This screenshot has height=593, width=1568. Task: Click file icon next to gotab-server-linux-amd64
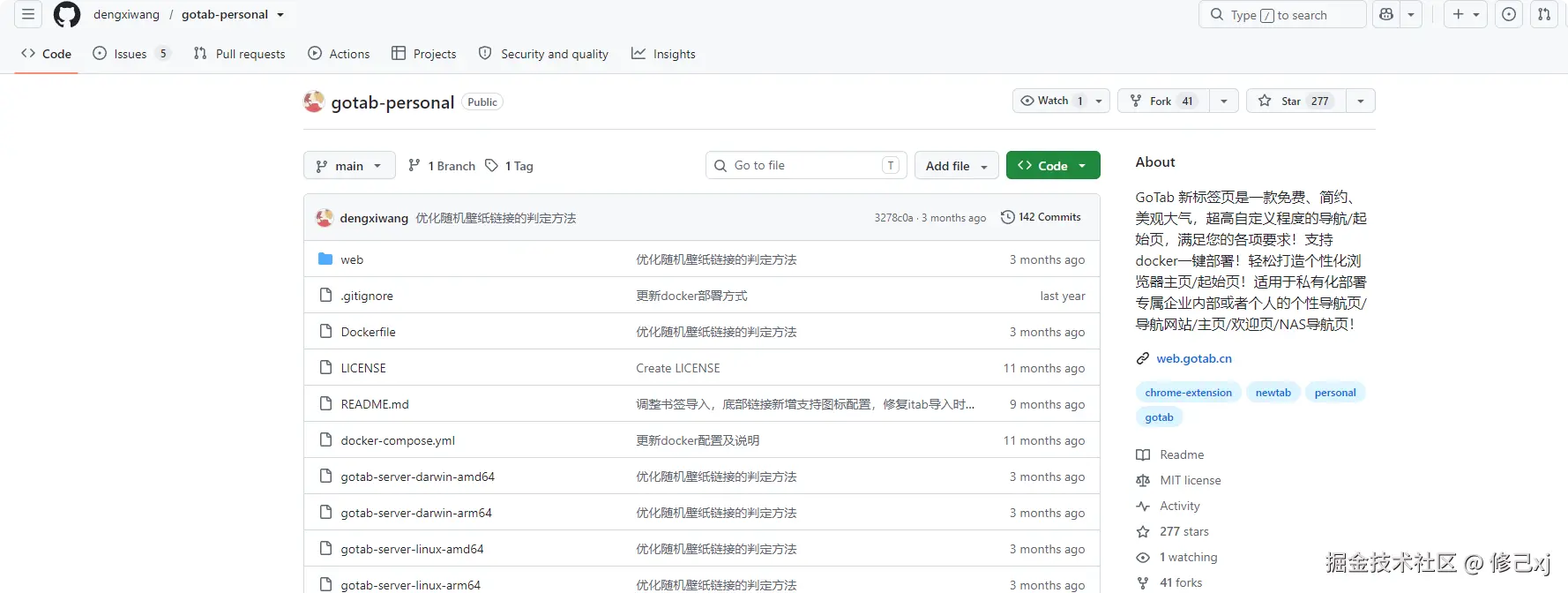point(325,548)
